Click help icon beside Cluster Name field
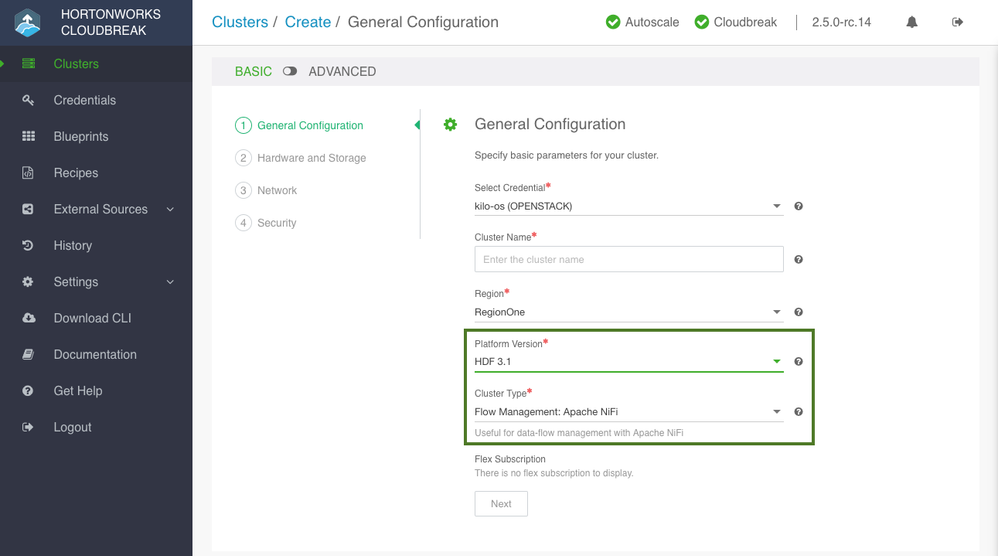Screen dimensions: 998x556 point(798,259)
